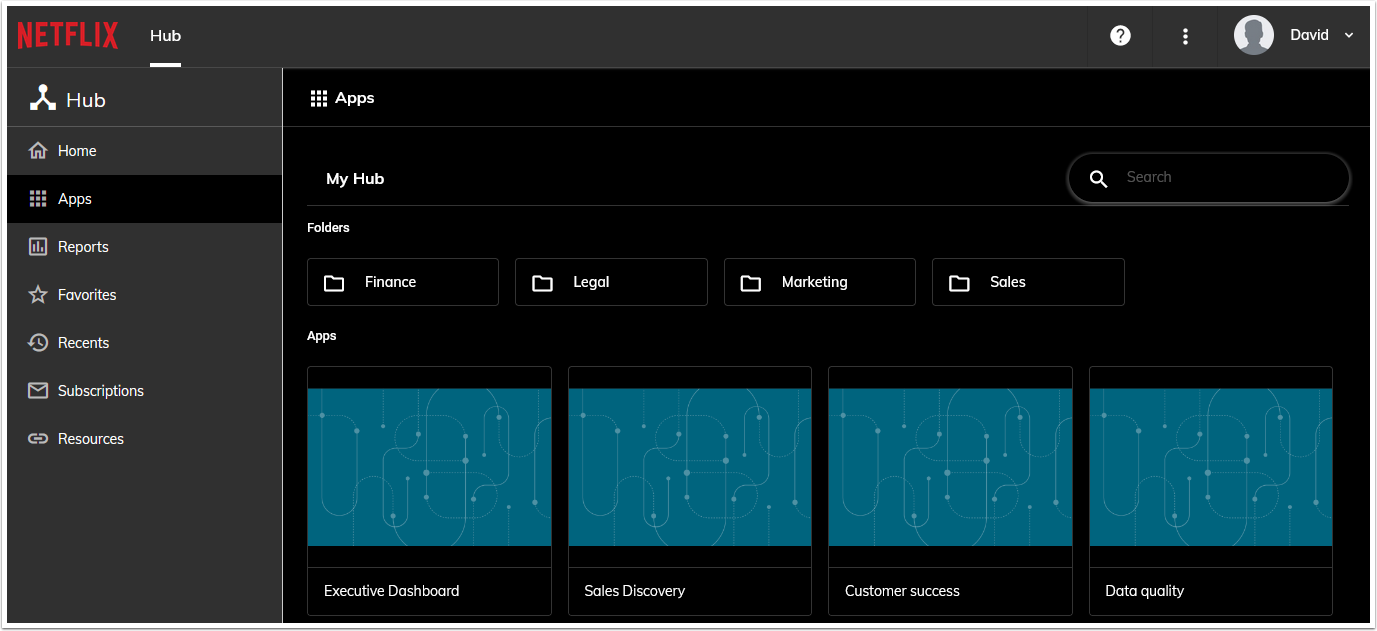The height and width of the screenshot is (631, 1377).
Task: Open Recents using the clock icon
Action: 38,342
